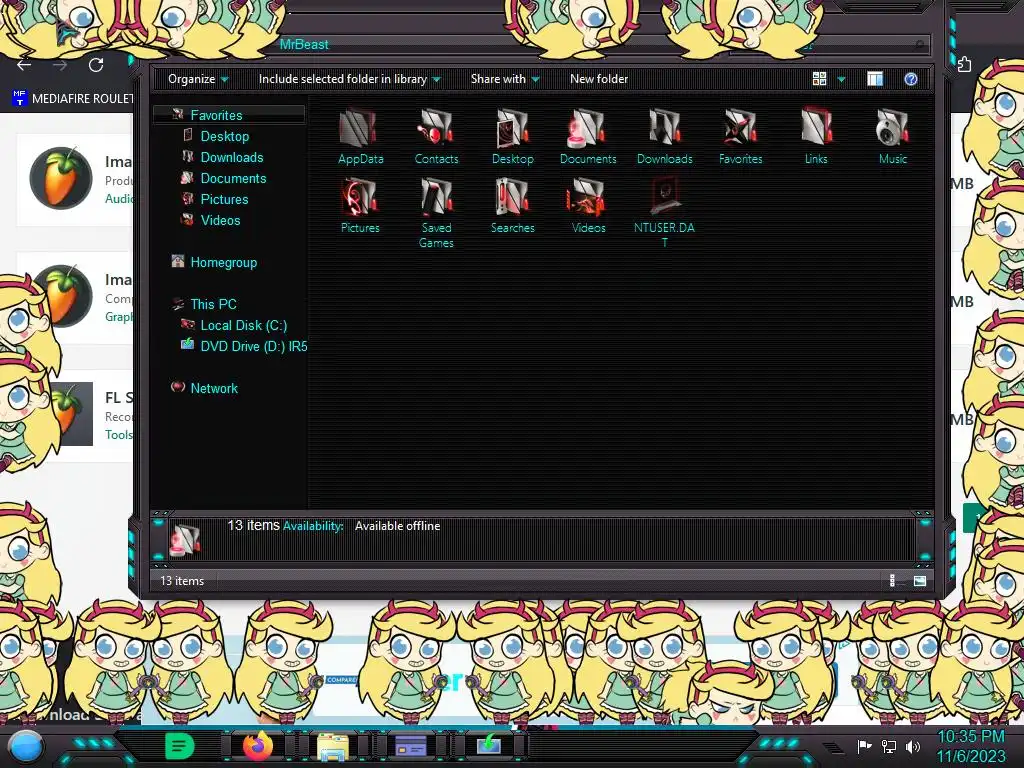This screenshot has width=1024, height=768.
Task: Select the NTUSER.DAT file
Action: [x=664, y=213]
